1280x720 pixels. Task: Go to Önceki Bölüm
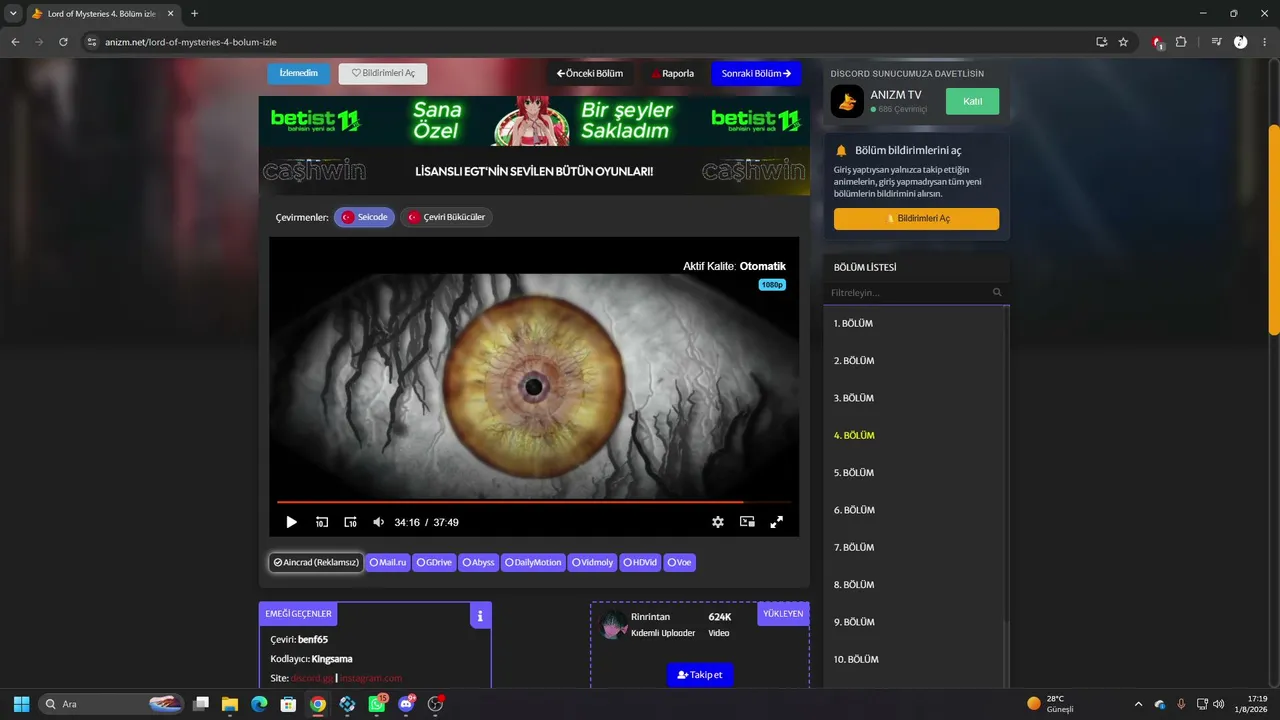tap(590, 73)
